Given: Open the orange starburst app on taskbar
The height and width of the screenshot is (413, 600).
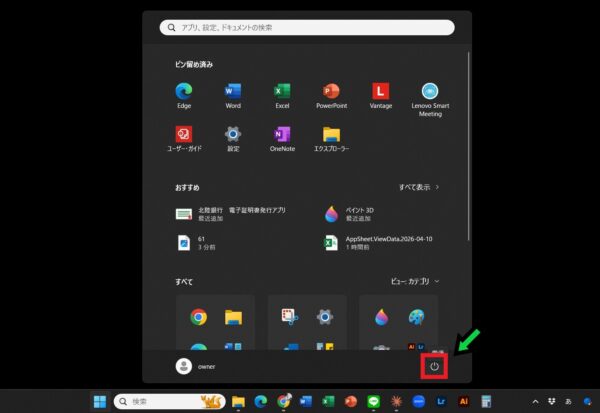Looking at the screenshot, I should (396, 402).
